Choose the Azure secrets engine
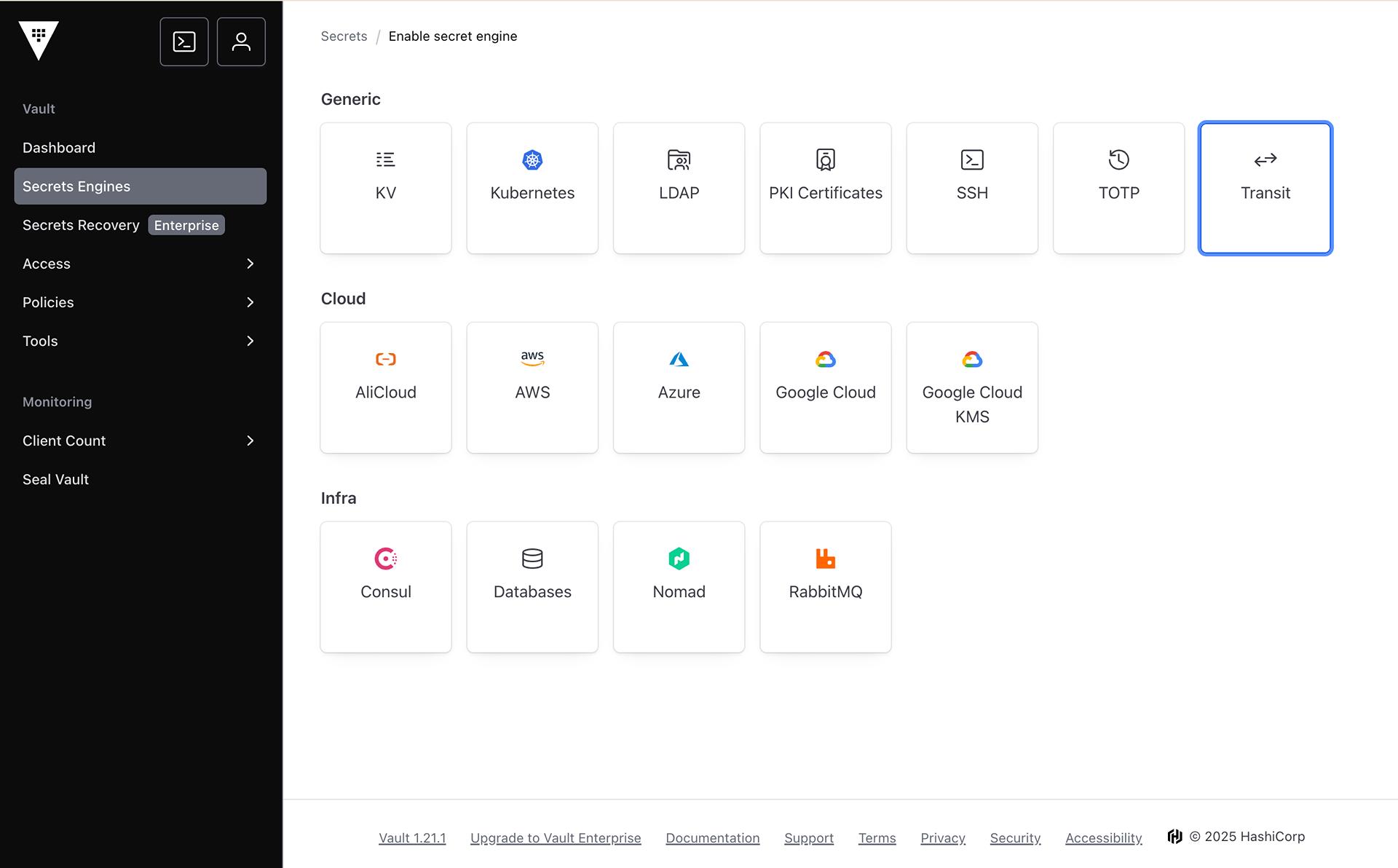1398x868 pixels. pyautogui.click(x=679, y=387)
